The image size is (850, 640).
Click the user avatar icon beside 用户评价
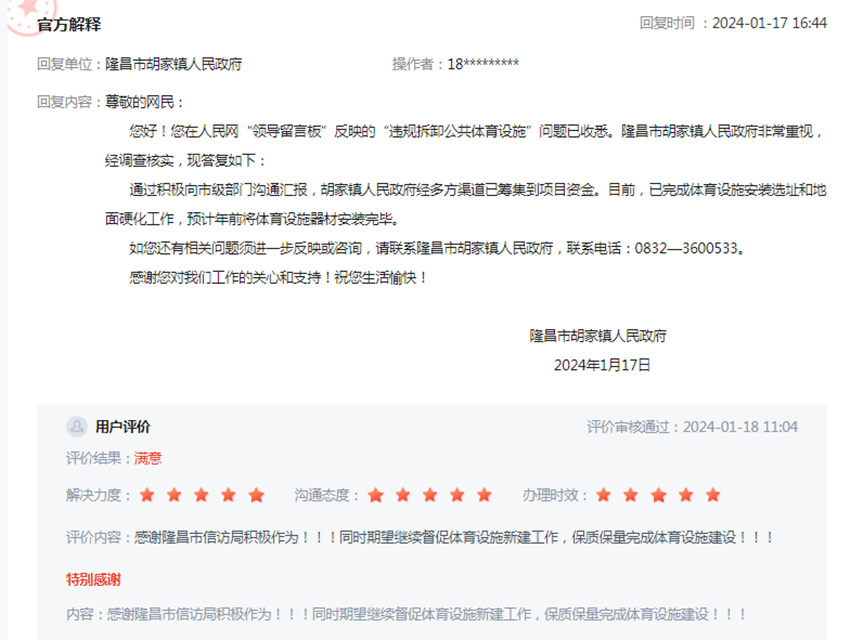(75, 426)
